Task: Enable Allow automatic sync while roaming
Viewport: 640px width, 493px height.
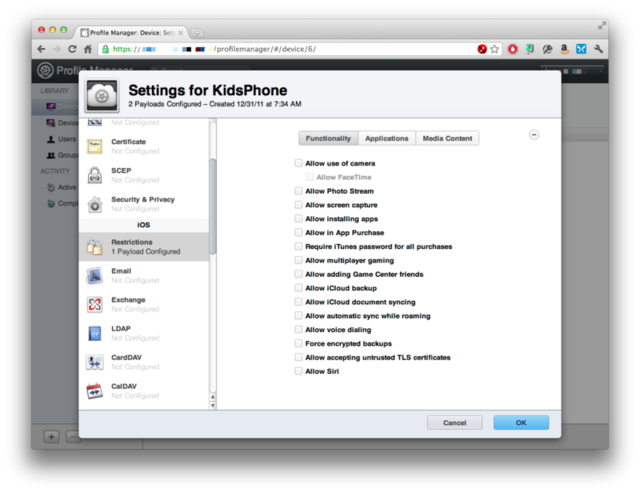Action: 298,316
